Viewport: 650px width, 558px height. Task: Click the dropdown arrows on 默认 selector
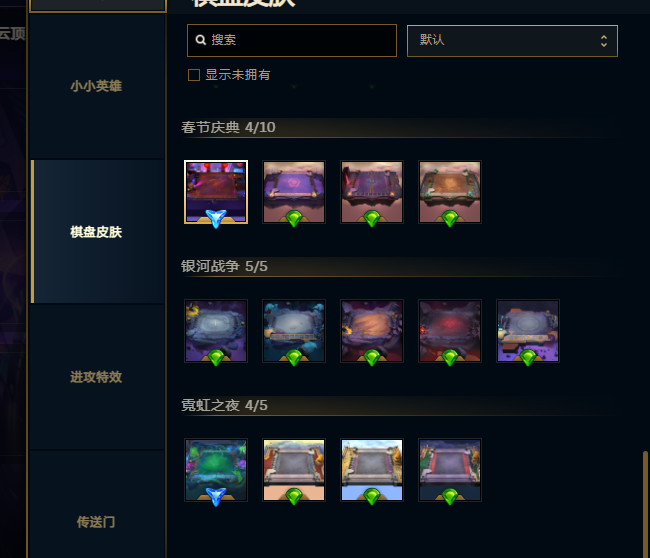[604, 41]
